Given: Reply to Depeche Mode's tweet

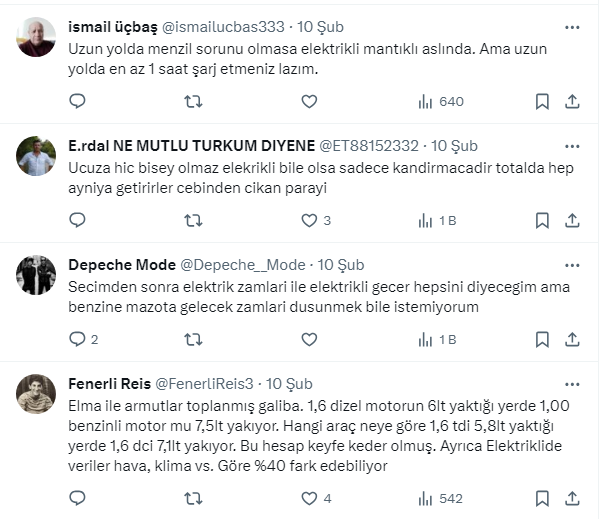Looking at the screenshot, I should pyautogui.click(x=78, y=339).
